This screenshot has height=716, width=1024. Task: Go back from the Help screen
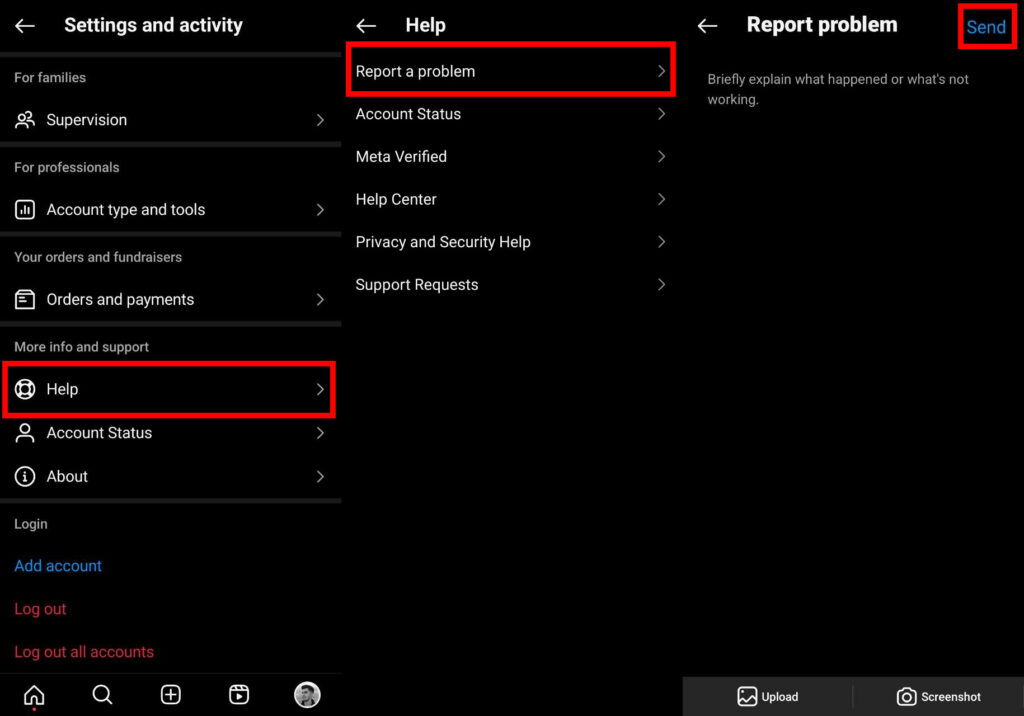tap(366, 26)
